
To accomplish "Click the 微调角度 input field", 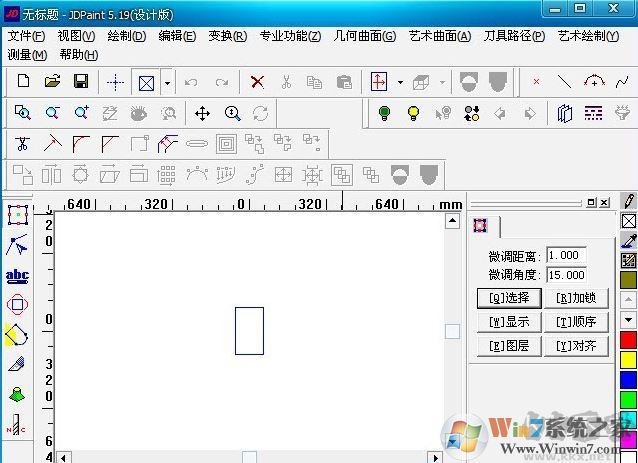I will [x=566, y=275].
